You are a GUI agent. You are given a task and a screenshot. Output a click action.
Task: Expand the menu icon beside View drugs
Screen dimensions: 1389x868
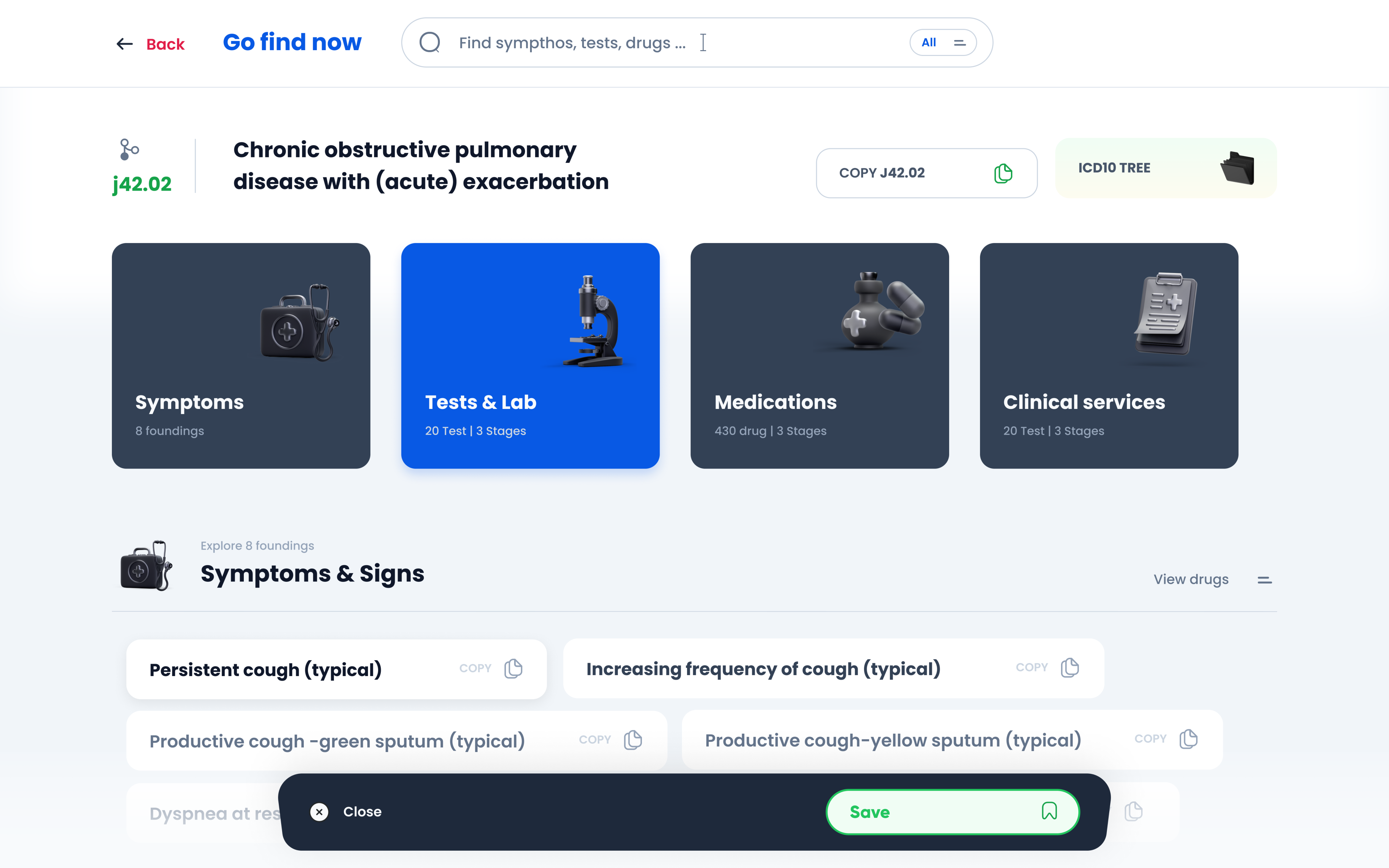point(1265,580)
